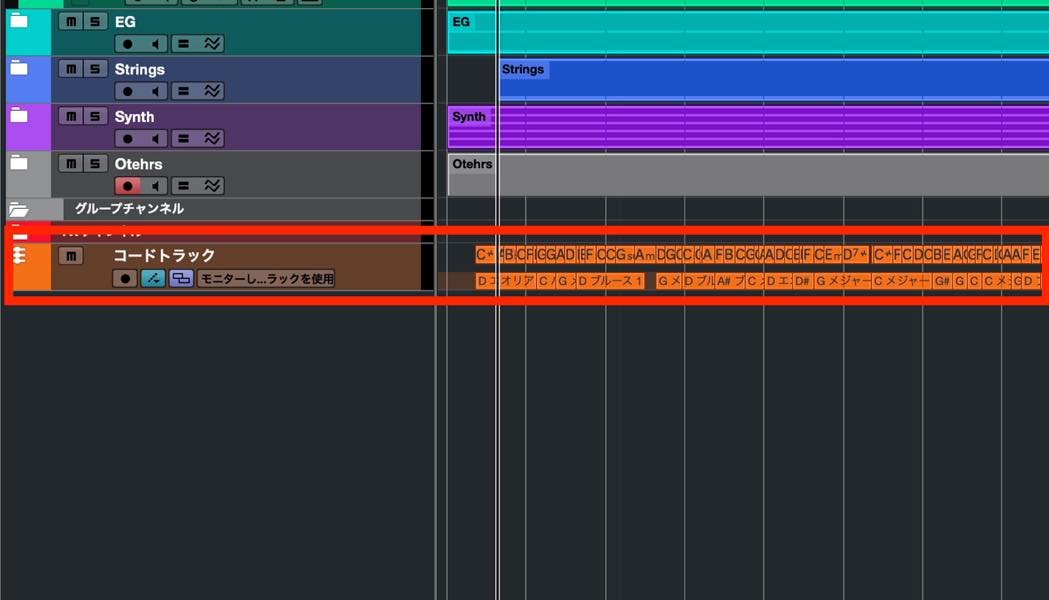The width and height of the screenshot is (1049, 600).
Task: Click the Synth track folder icon
Action: coord(19,115)
